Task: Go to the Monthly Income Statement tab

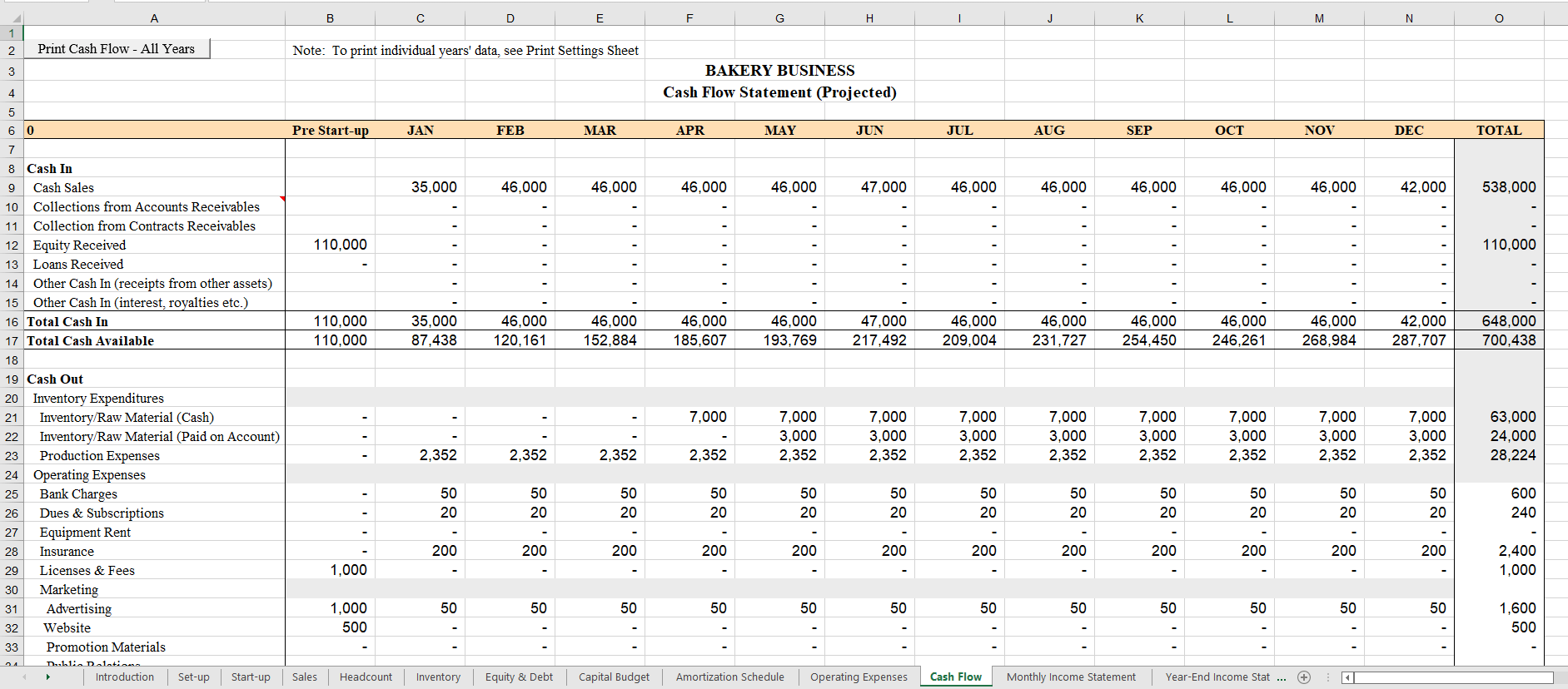Action: [x=1070, y=677]
